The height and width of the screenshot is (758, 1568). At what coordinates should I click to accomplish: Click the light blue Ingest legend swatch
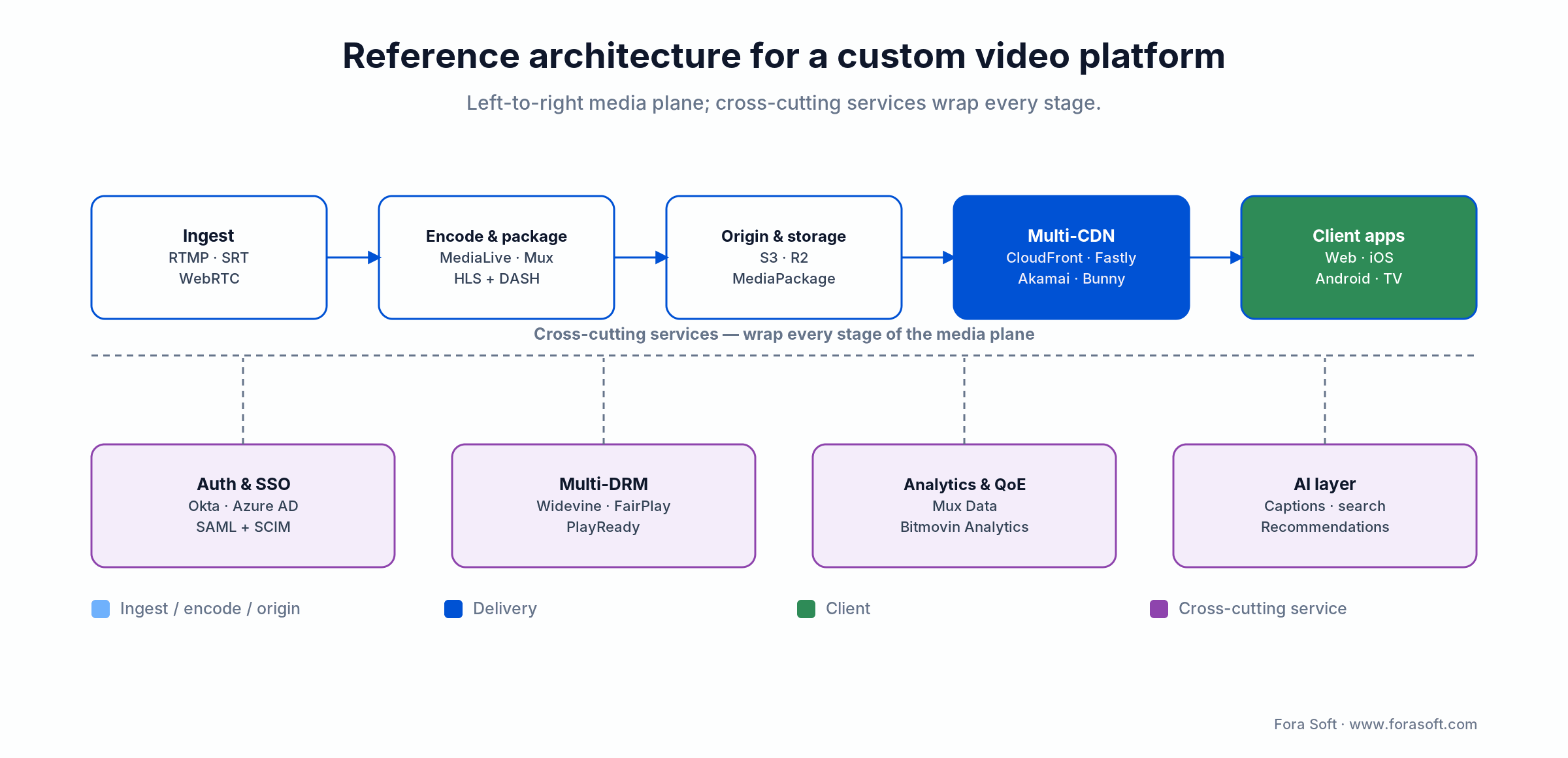pyautogui.click(x=101, y=609)
